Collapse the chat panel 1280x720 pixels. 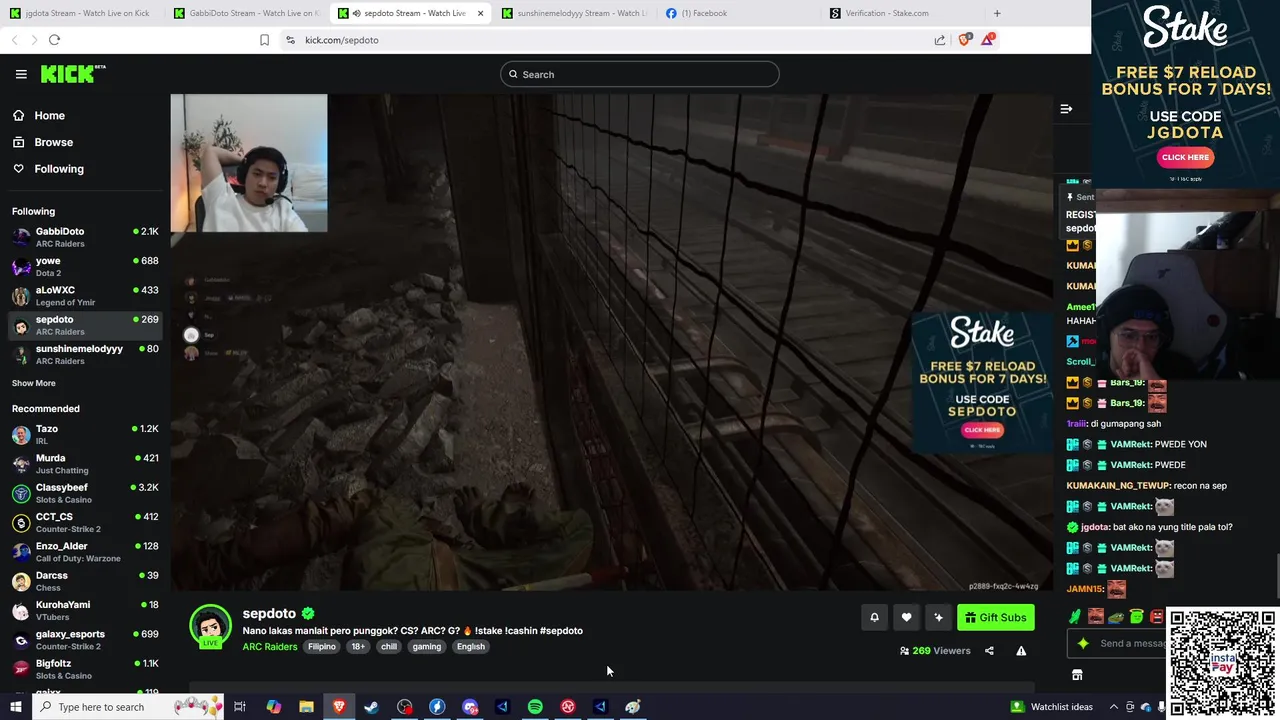1066,109
